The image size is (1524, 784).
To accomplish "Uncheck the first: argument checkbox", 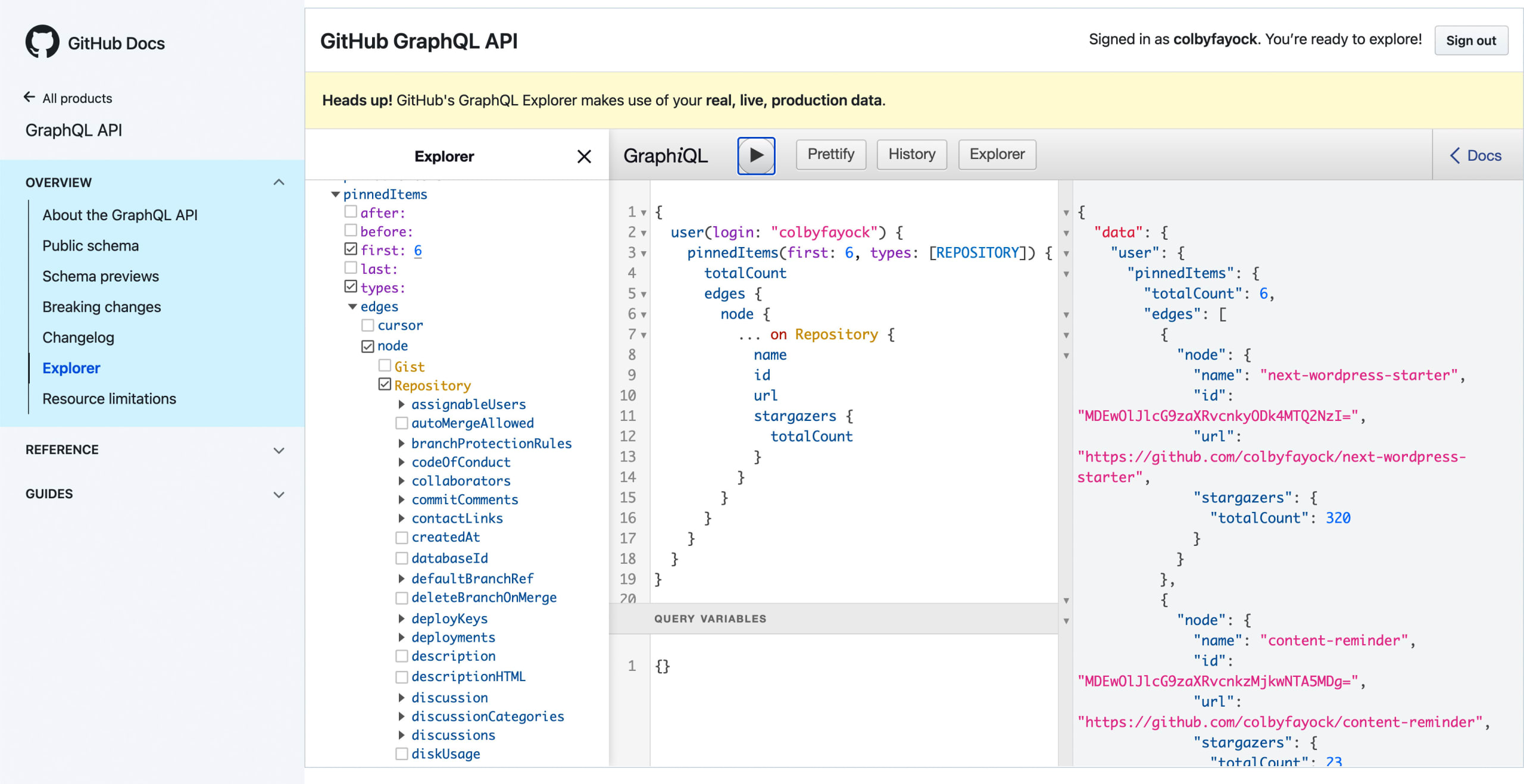I will tap(351, 249).
